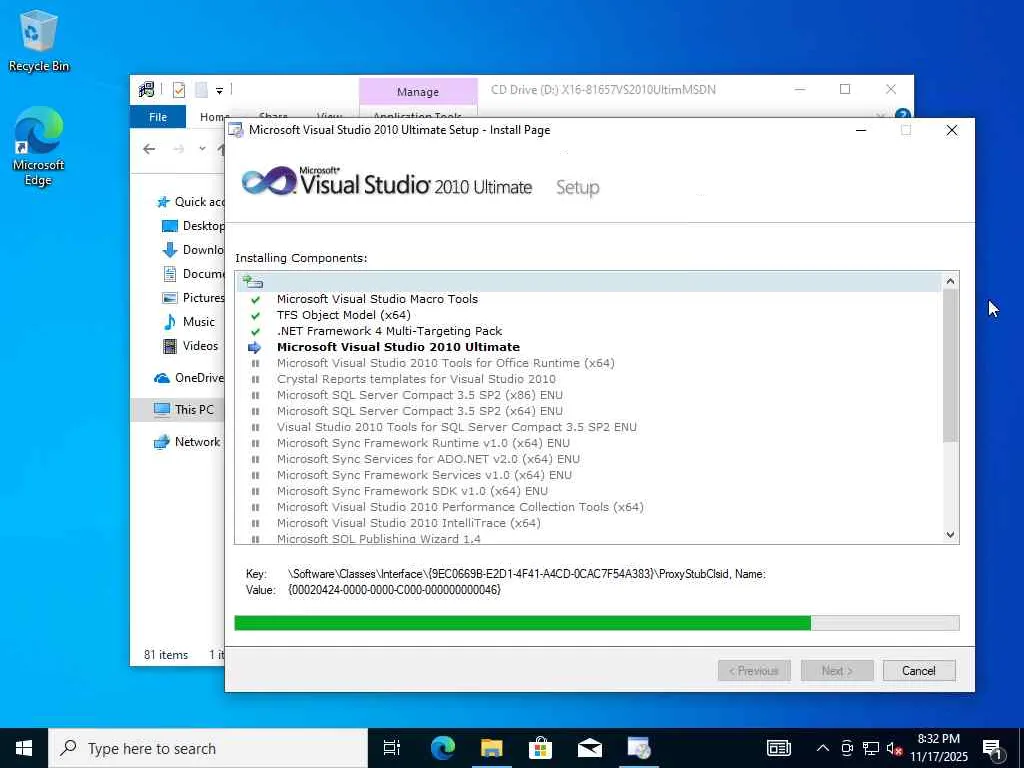Click the disabled Previous button
The height and width of the screenshot is (768, 1024).
[x=754, y=671]
